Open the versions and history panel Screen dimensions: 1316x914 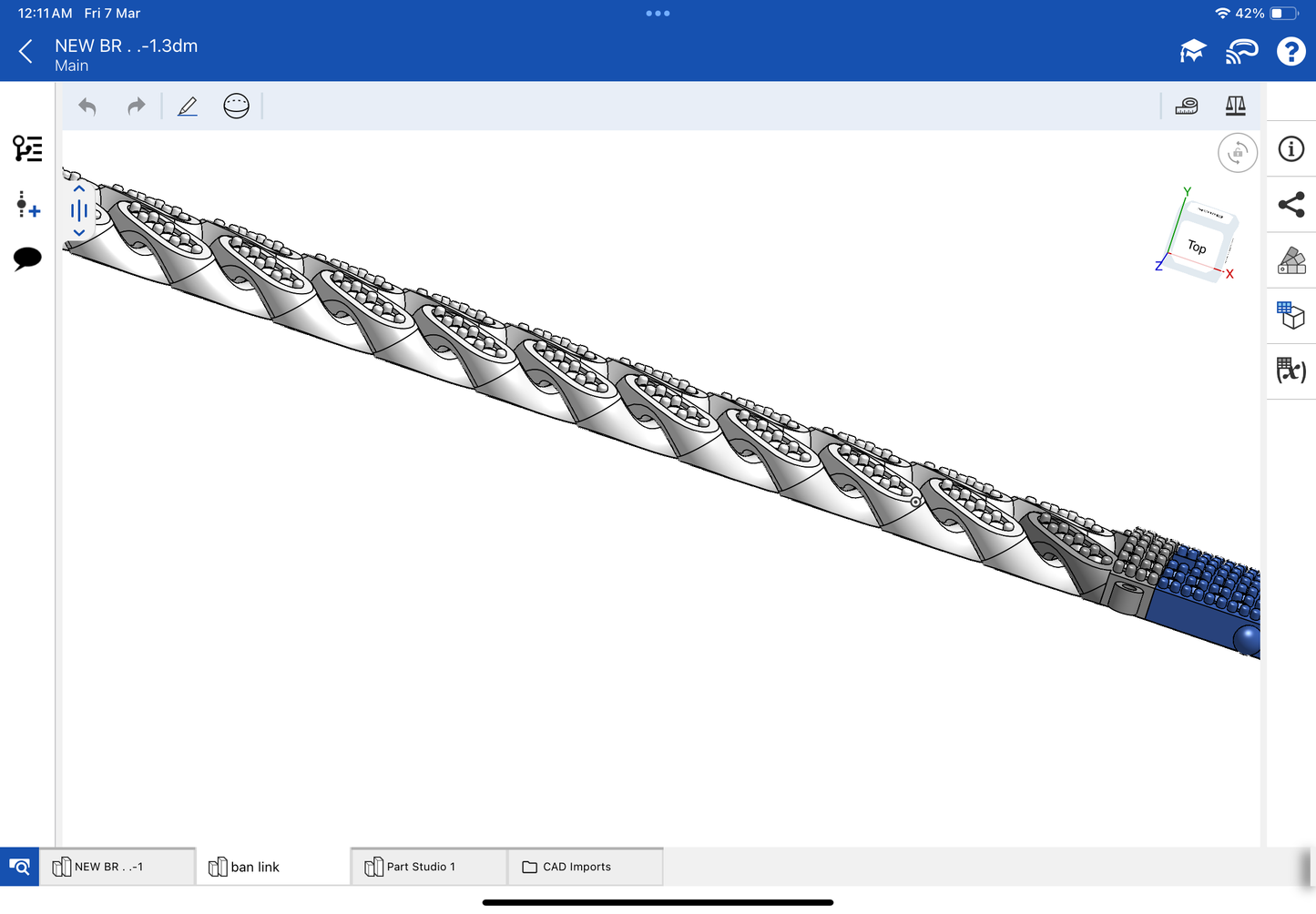27,148
